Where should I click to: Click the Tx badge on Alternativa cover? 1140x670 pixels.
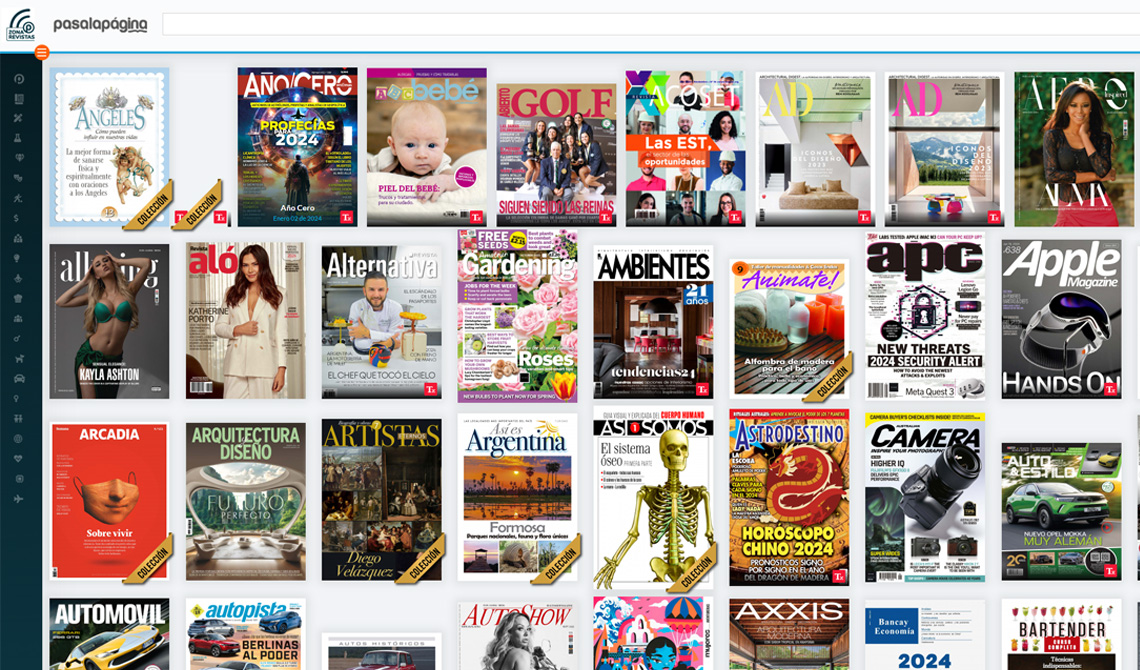431,390
